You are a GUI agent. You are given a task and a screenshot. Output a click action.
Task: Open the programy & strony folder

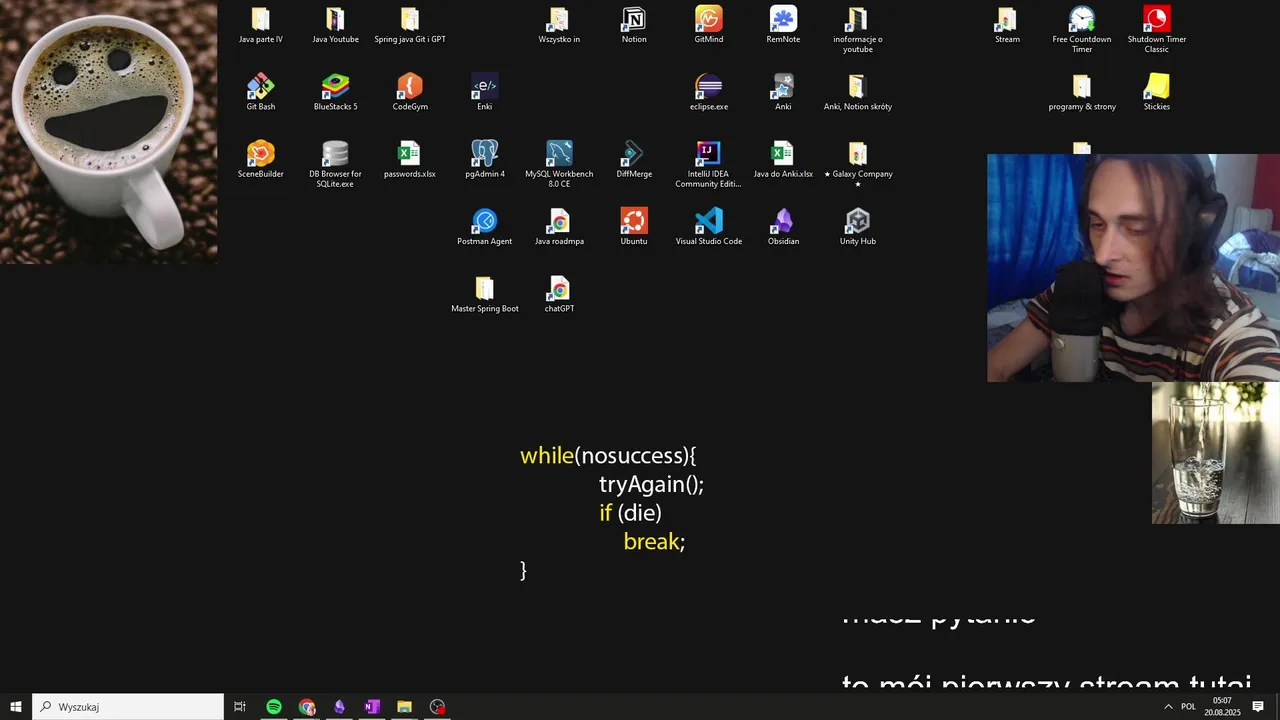(1082, 93)
